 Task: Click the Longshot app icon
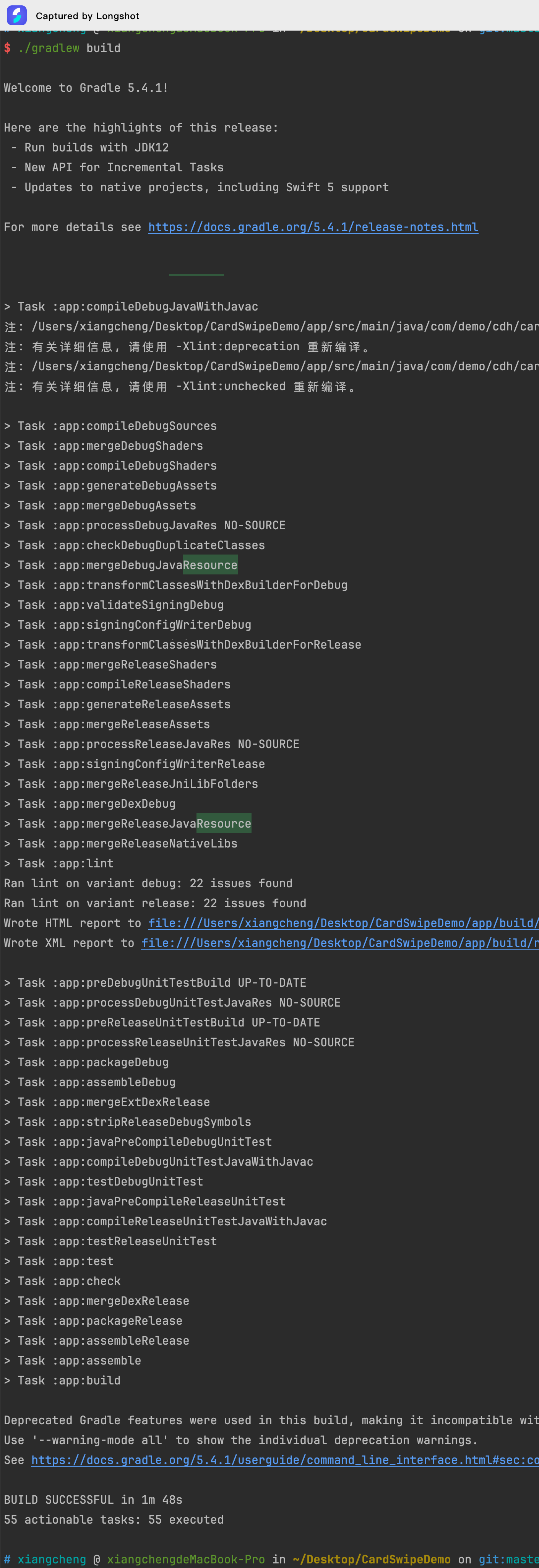tap(16, 15)
